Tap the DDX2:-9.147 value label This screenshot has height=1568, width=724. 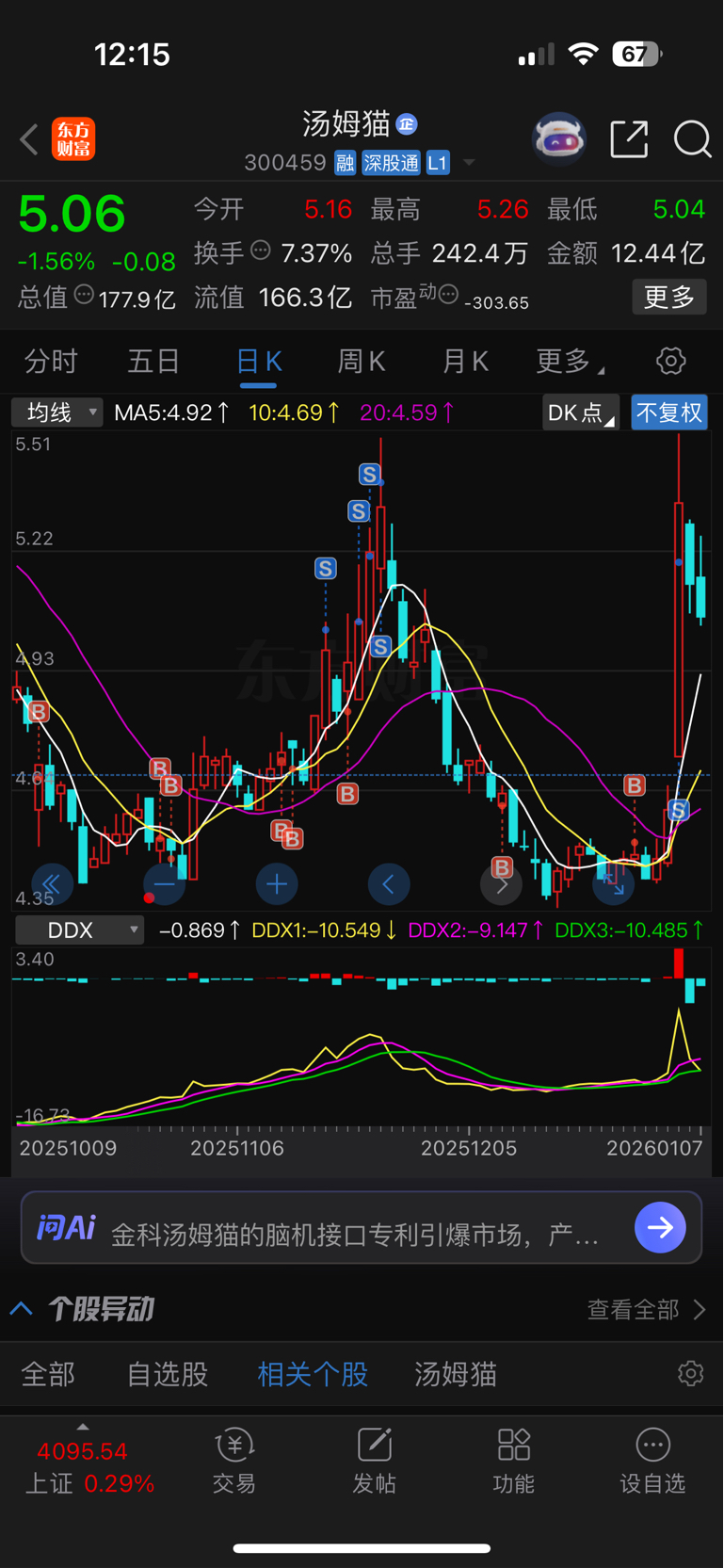click(x=475, y=930)
